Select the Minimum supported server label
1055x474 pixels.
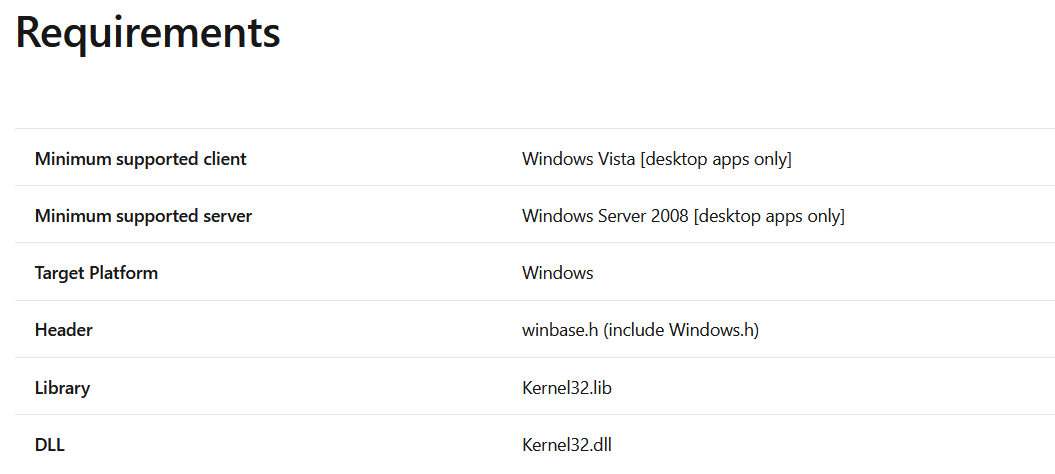[143, 217]
